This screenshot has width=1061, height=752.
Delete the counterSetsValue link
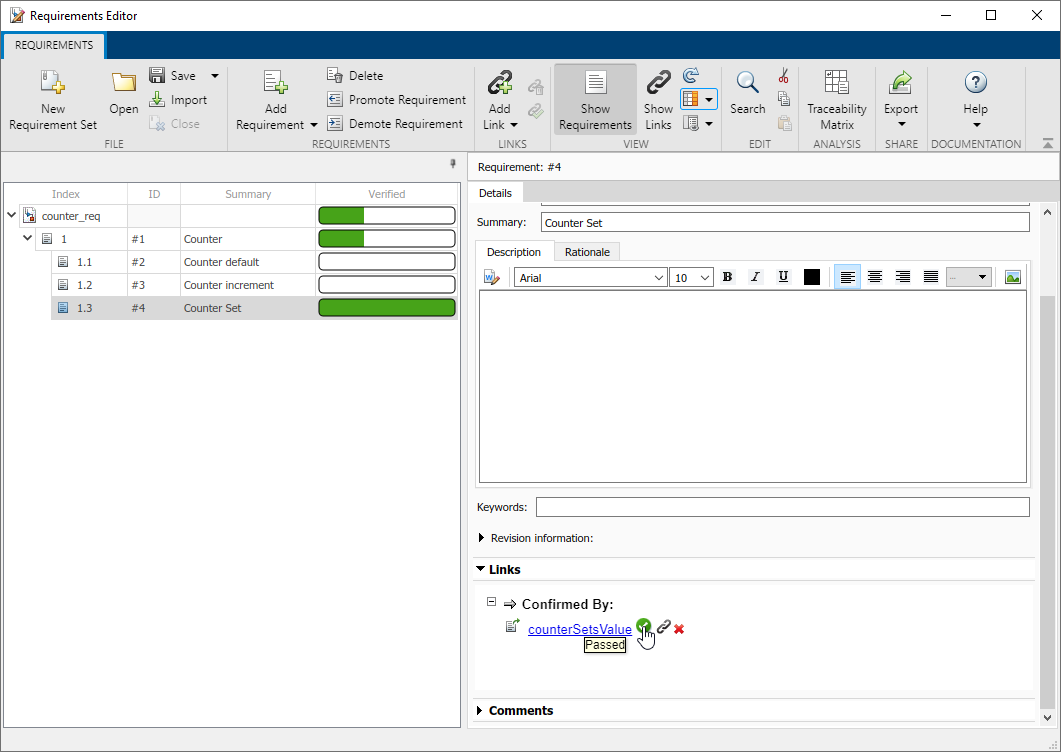(x=679, y=629)
